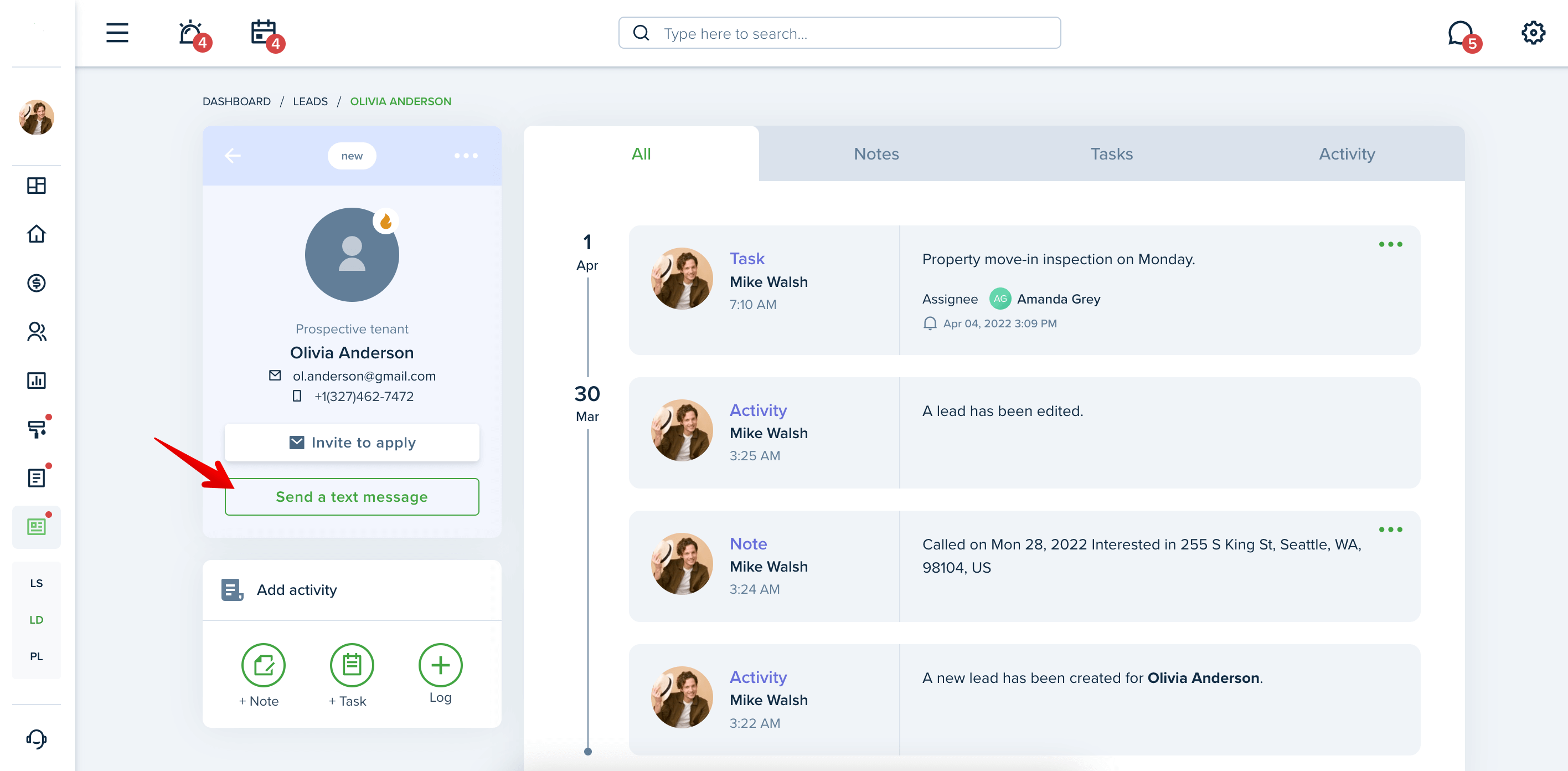Add a new task

point(352,665)
